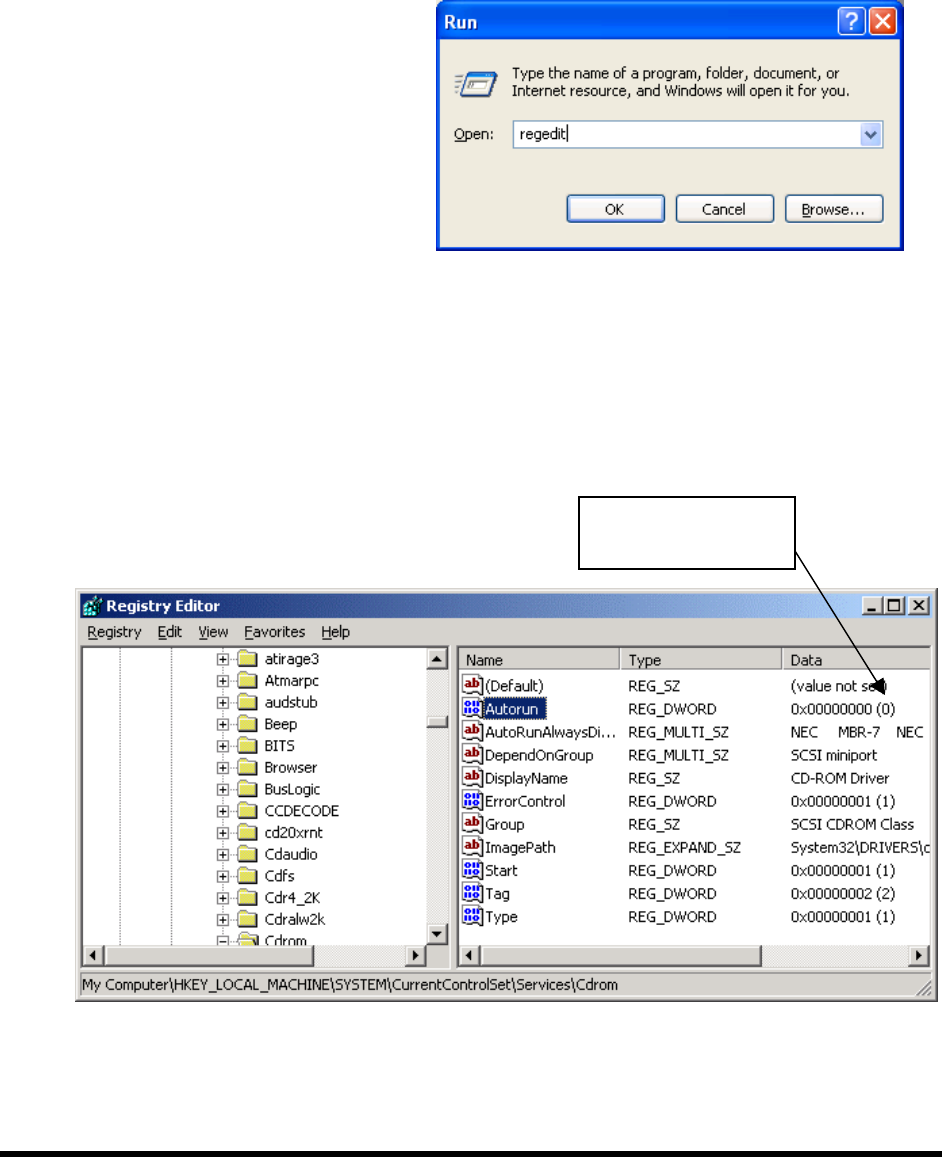Screen dimensions: 942x1157
Task: Select the Cdfs key label in tree
Action: (x=280, y=876)
